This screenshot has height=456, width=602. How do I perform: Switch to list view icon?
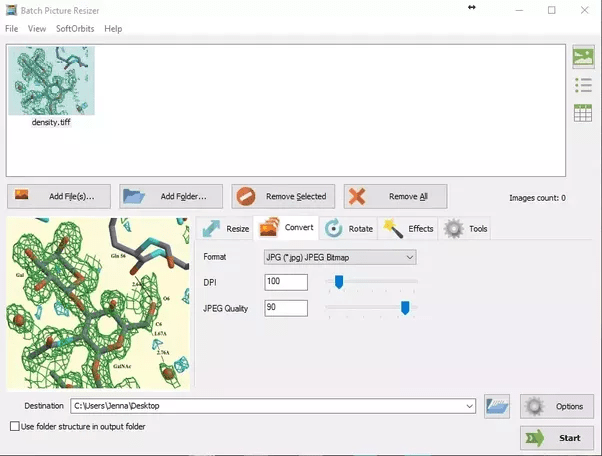point(583,85)
